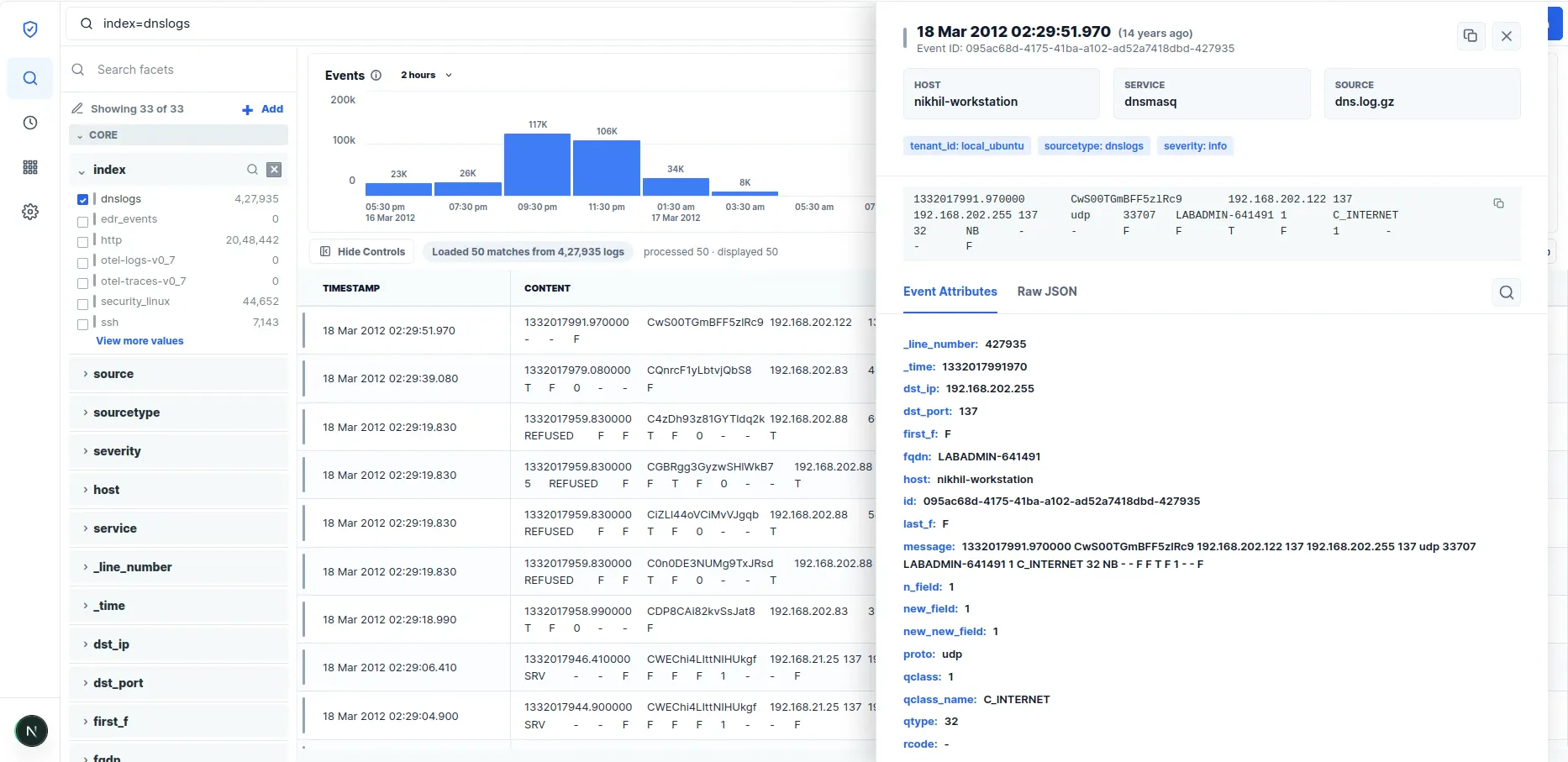
Task: Expand the severity facet
Action: [x=178, y=451]
